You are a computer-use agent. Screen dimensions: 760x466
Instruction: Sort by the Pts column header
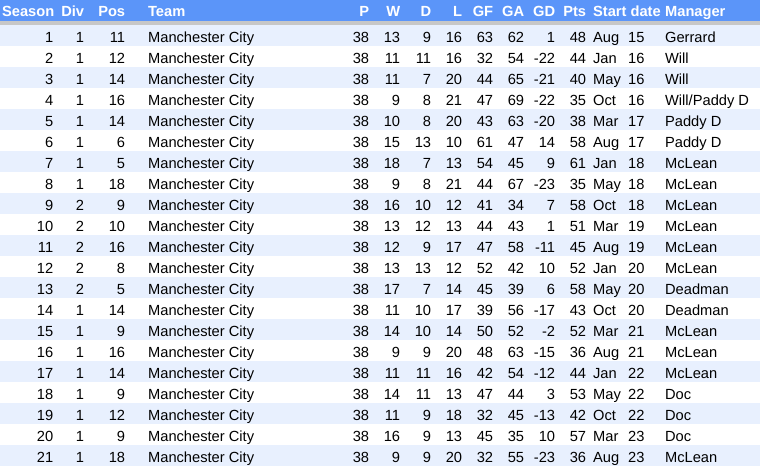pyautogui.click(x=574, y=11)
